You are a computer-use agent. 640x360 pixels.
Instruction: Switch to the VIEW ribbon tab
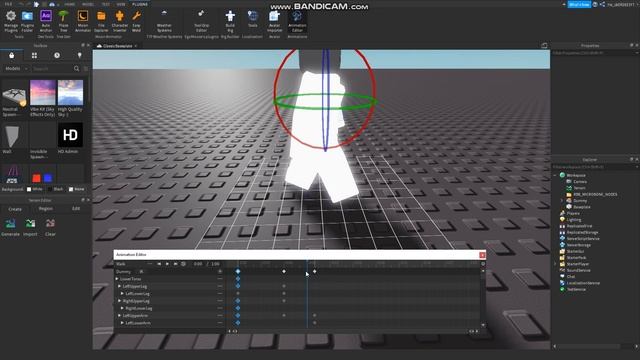click(x=121, y=4)
